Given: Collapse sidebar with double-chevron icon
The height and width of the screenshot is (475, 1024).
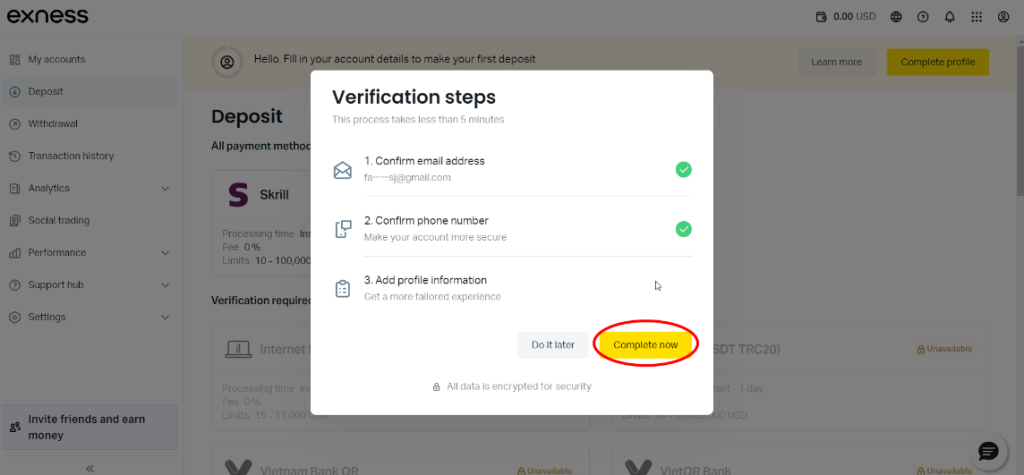Looking at the screenshot, I should pyautogui.click(x=89, y=468).
